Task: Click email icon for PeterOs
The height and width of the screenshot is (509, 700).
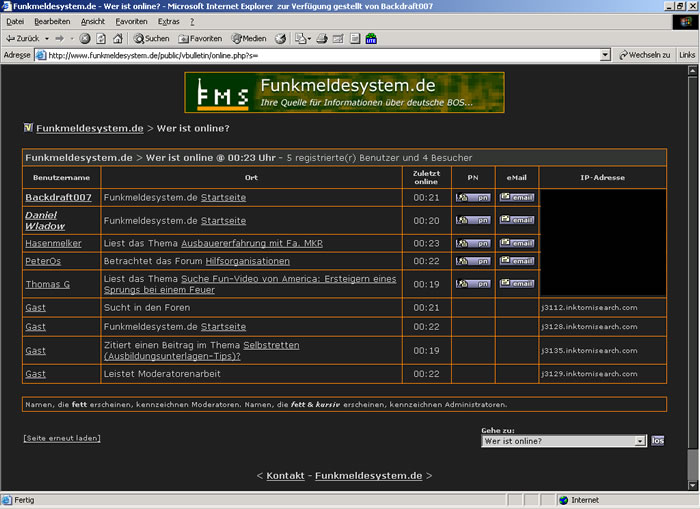Action: [x=517, y=261]
